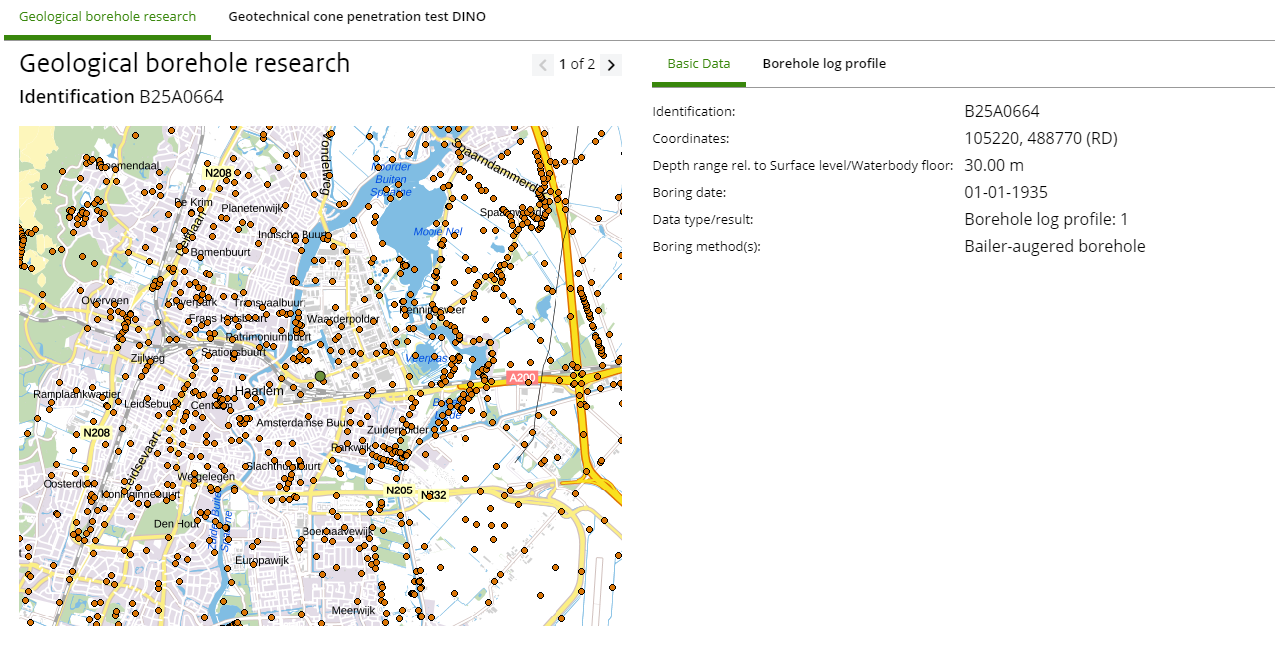Click the boring date value 01-01-1935

tap(1005, 192)
